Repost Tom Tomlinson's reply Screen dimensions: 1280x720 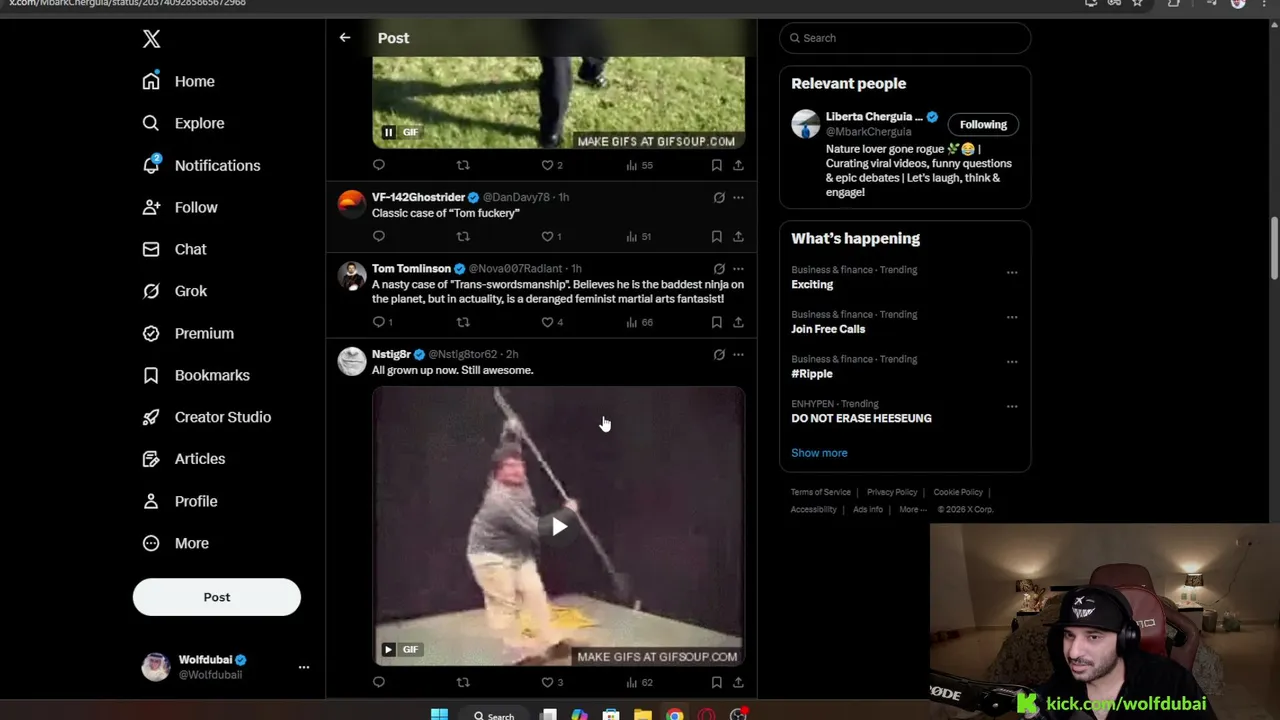[462, 322]
